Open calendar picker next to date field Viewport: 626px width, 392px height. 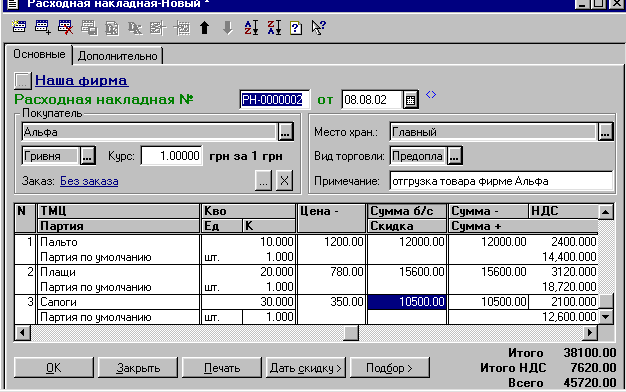(x=410, y=100)
